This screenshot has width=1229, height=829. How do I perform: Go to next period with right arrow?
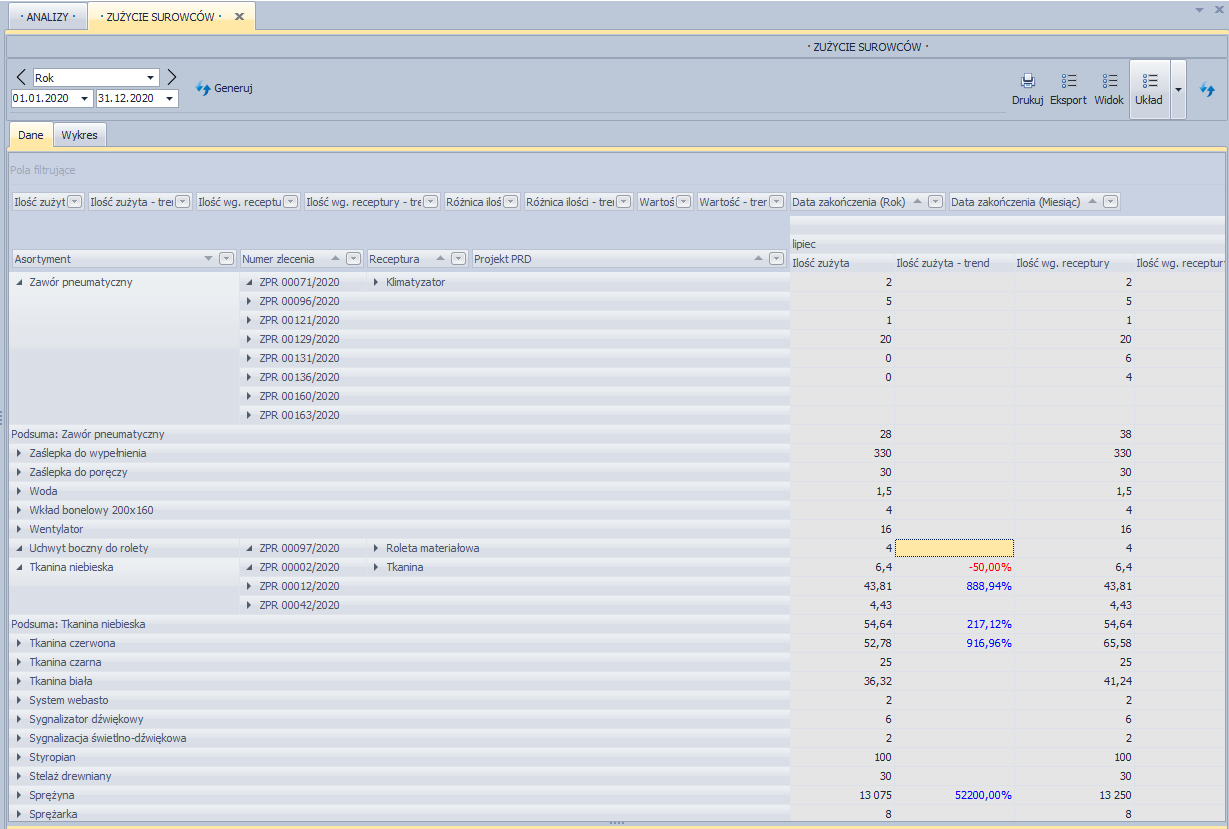click(171, 77)
